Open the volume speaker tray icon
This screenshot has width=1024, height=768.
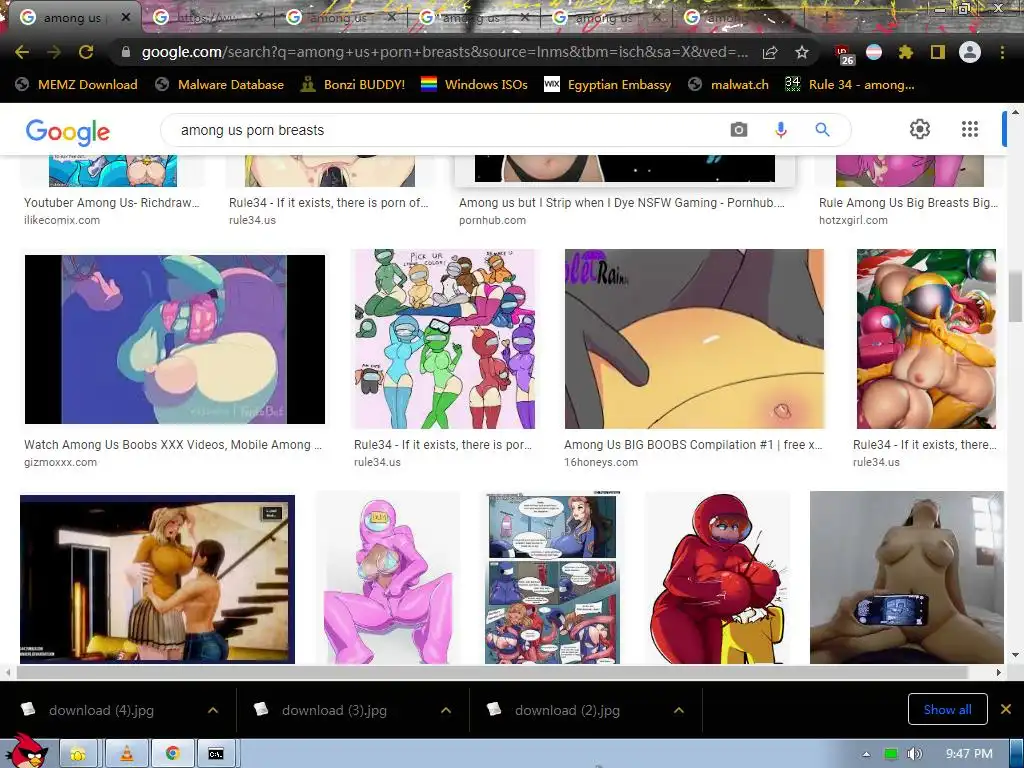click(x=915, y=754)
